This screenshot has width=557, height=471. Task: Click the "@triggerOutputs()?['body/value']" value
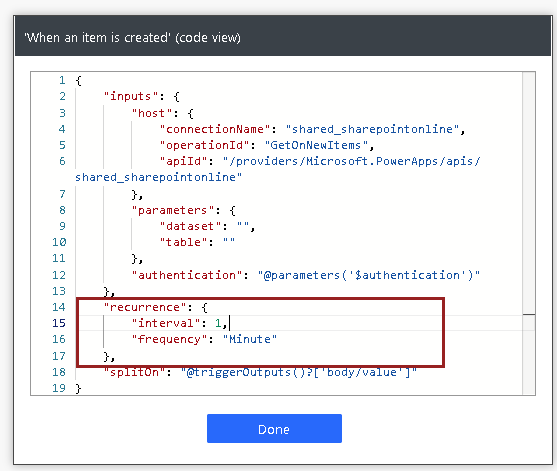click(x=299, y=372)
